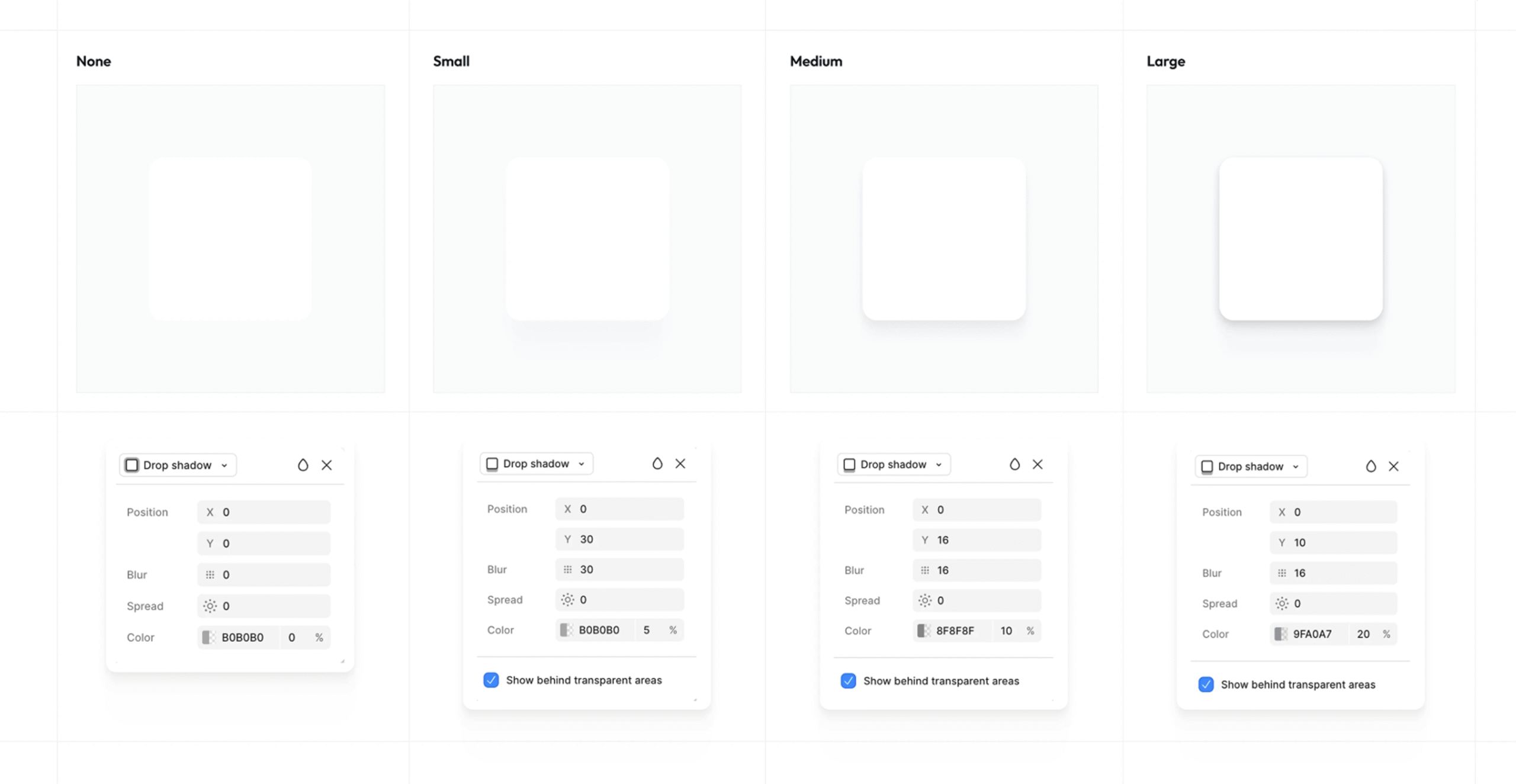
Task: Close the None drop shadow panel
Action: [x=326, y=465]
